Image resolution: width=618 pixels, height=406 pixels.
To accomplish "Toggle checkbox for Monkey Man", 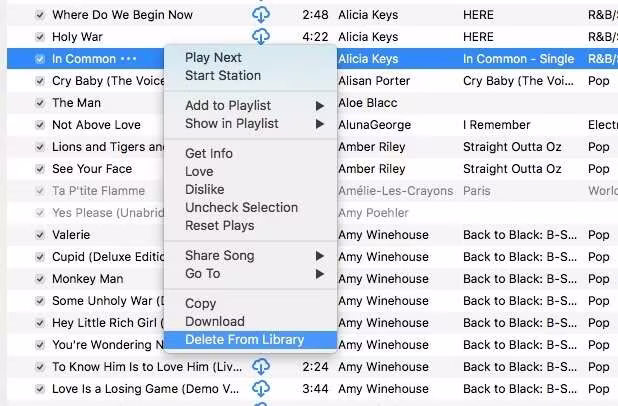I will [x=39, y=279].
